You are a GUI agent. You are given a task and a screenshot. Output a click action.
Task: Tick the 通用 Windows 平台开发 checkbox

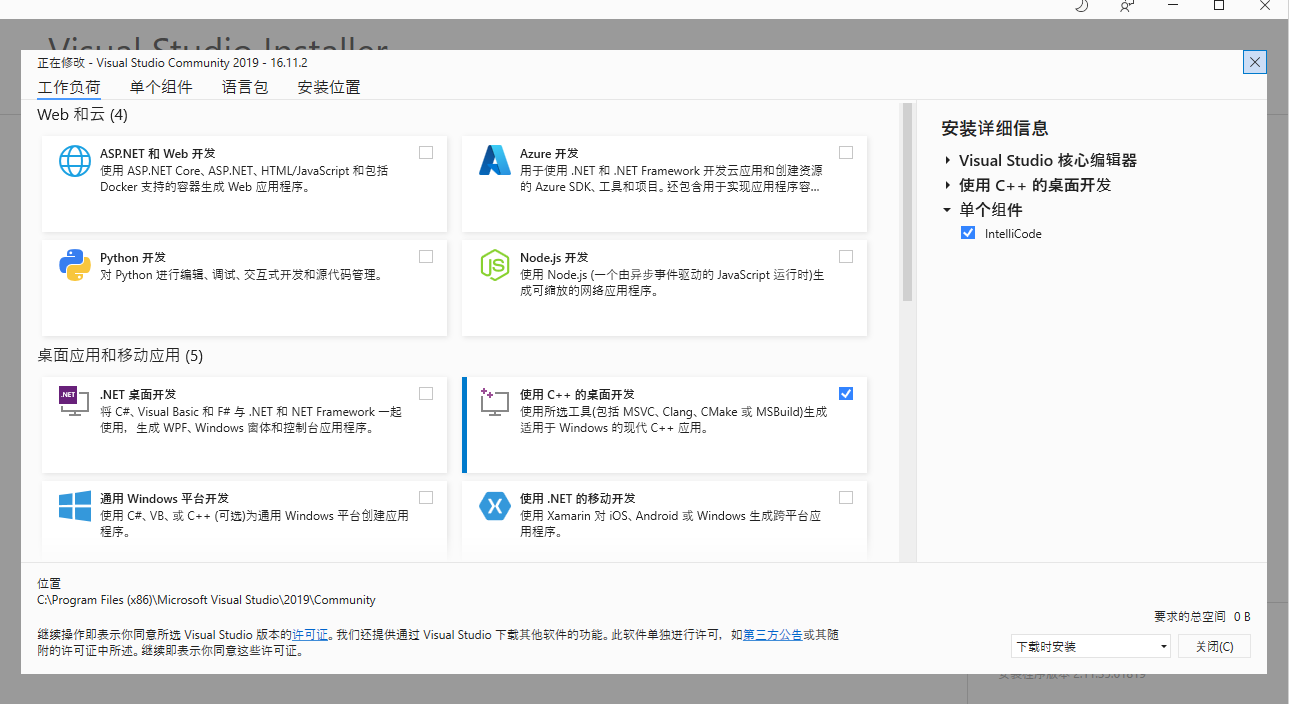(x=426, y=497)
